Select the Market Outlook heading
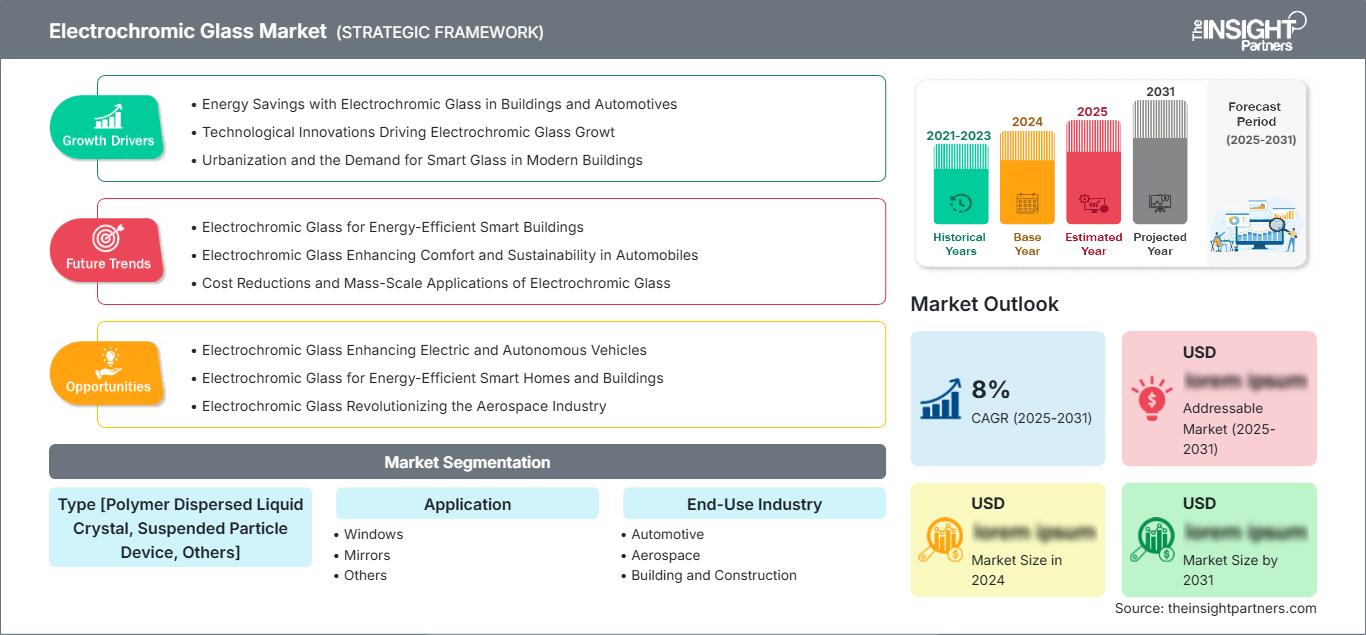 point(985,304)
